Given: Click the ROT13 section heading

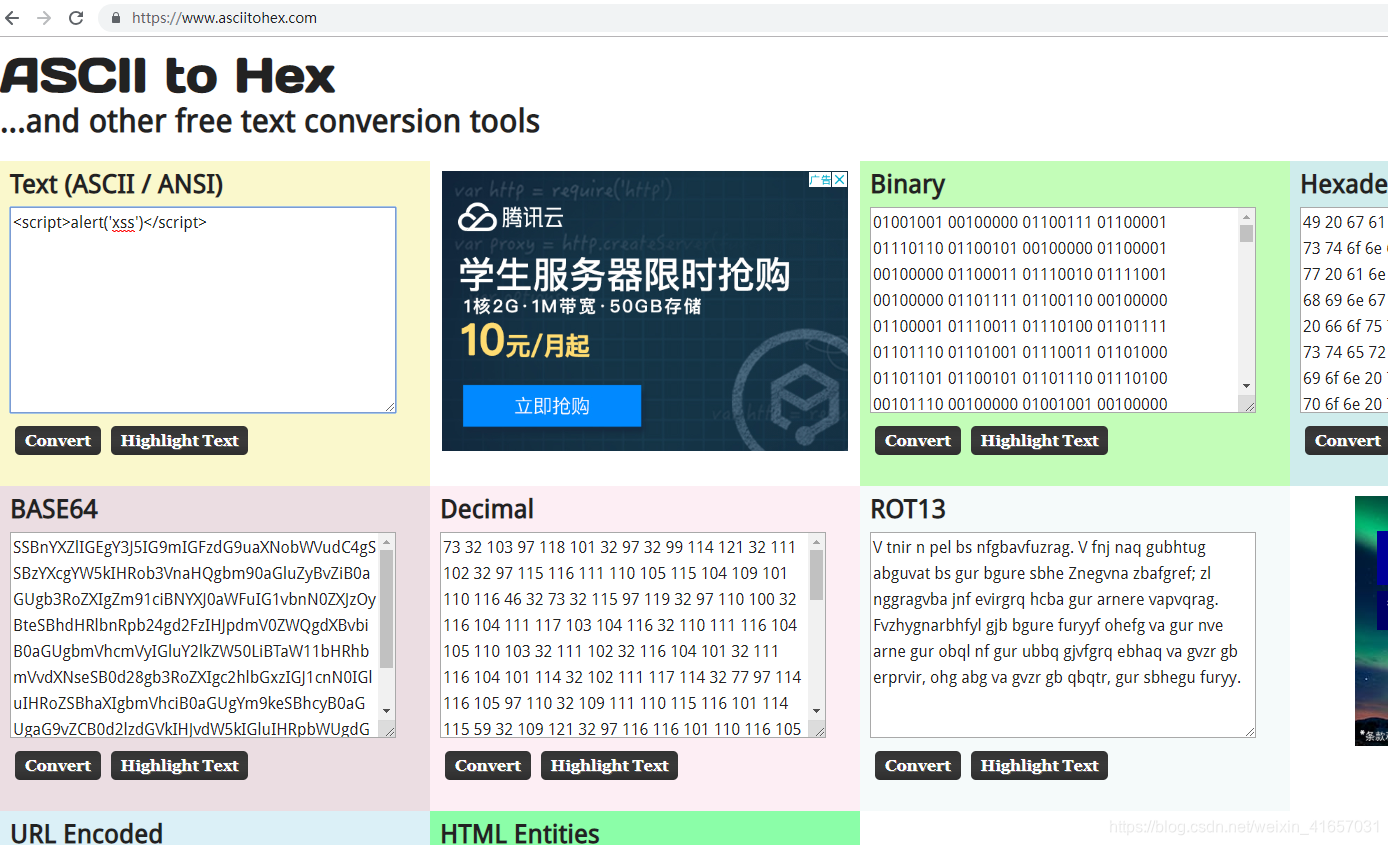Looking at the screenshot, I should pyautogui.click(x=908, y=510).
